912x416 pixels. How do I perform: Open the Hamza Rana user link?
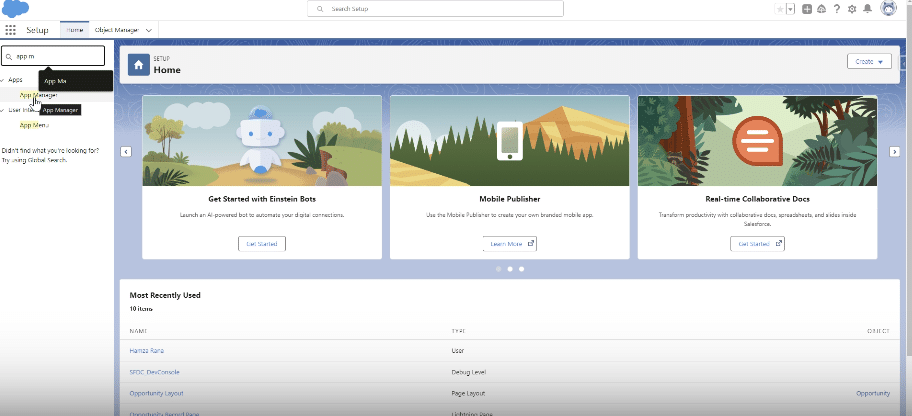tap(147, 351)
